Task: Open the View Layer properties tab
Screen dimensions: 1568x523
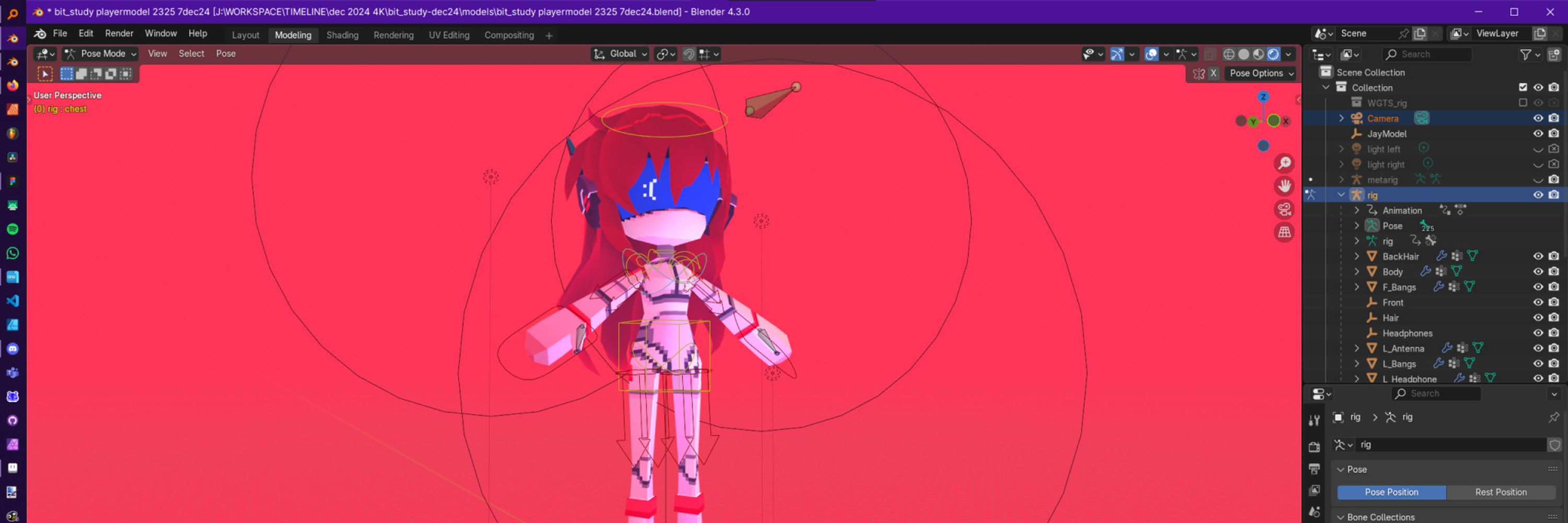Action: 1314,490
